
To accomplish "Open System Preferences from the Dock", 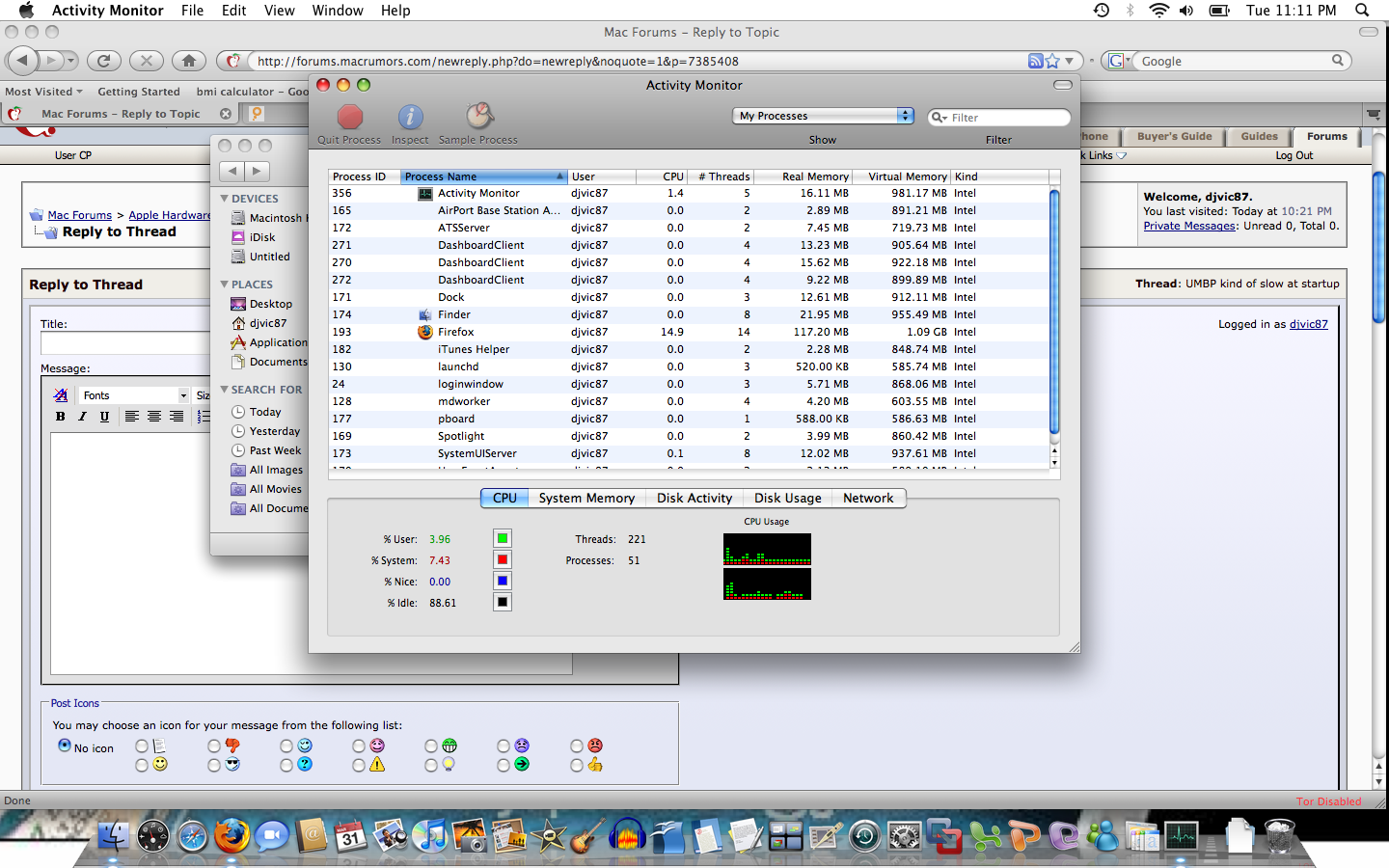I will 904,835.
